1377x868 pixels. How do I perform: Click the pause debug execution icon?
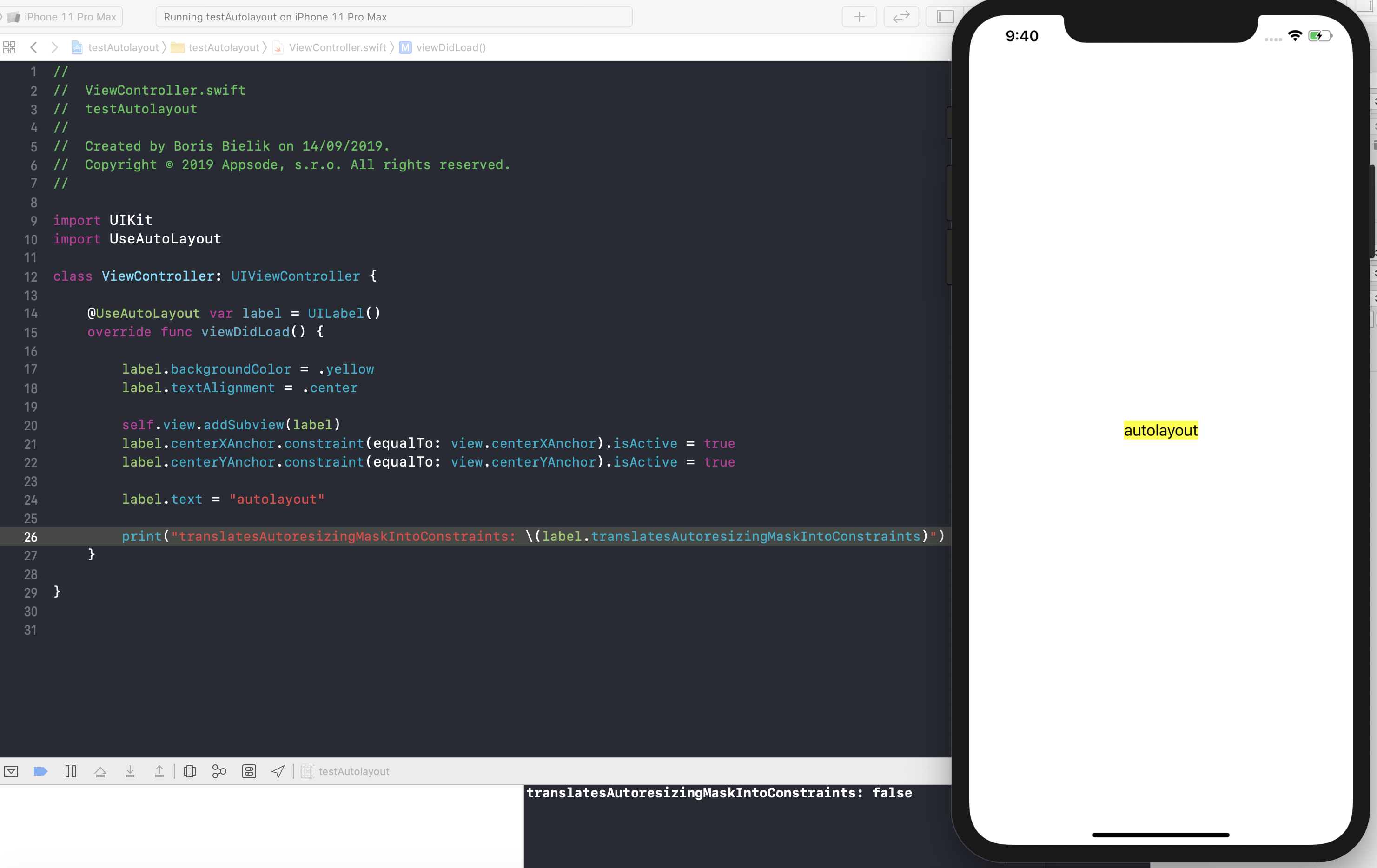[71, 770]
